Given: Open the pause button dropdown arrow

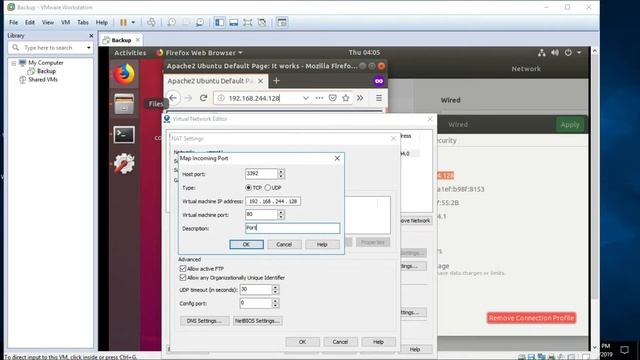Looking at the screenshot, I should tap(133, 22).
